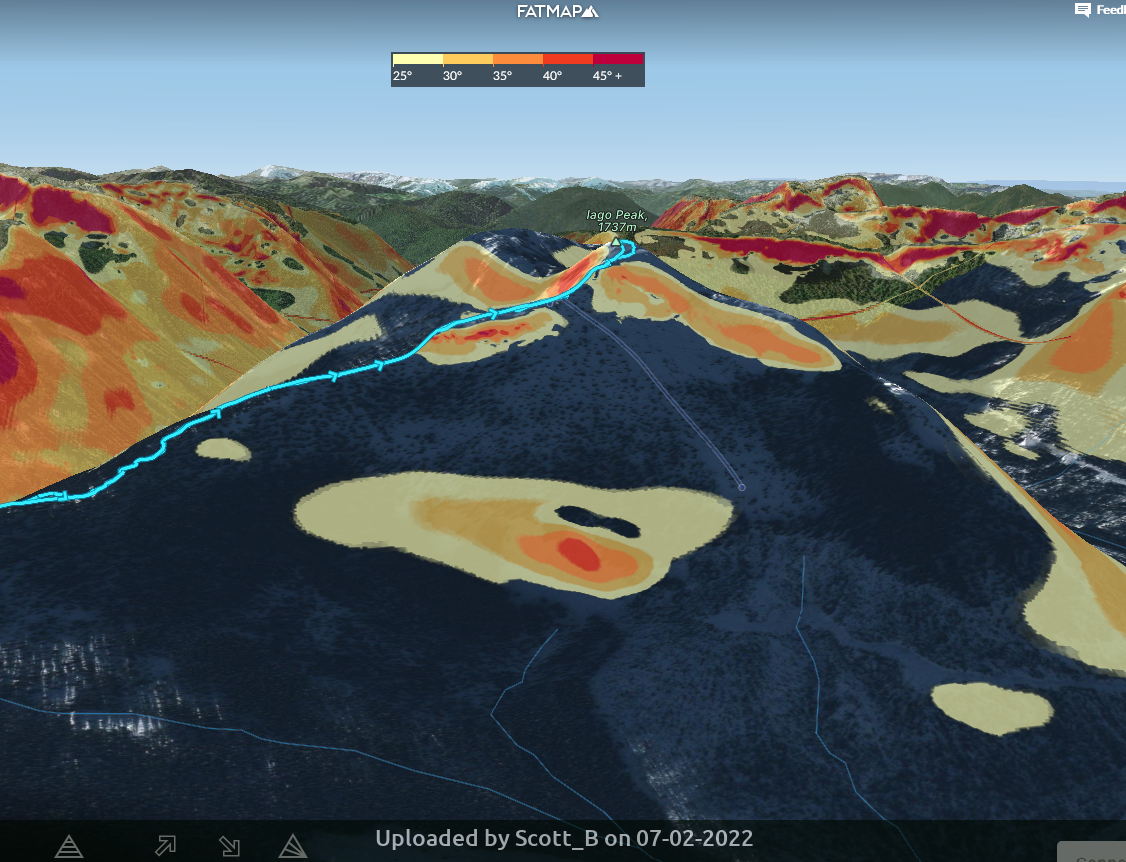Select the 30° light orange legend swatch
1126x862 pixels.
[467, 59]
